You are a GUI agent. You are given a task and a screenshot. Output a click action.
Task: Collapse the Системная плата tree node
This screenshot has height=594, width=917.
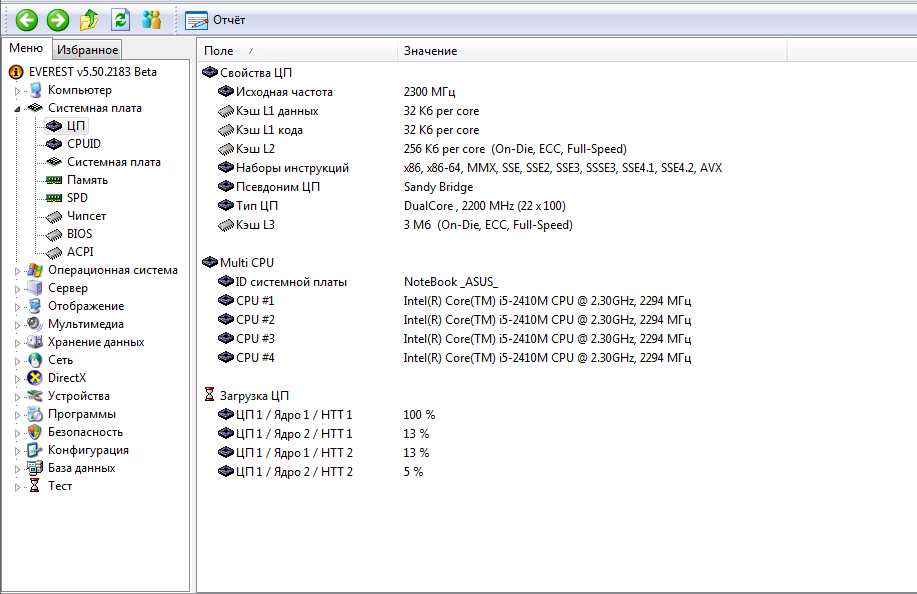click(x=17, y=108)
